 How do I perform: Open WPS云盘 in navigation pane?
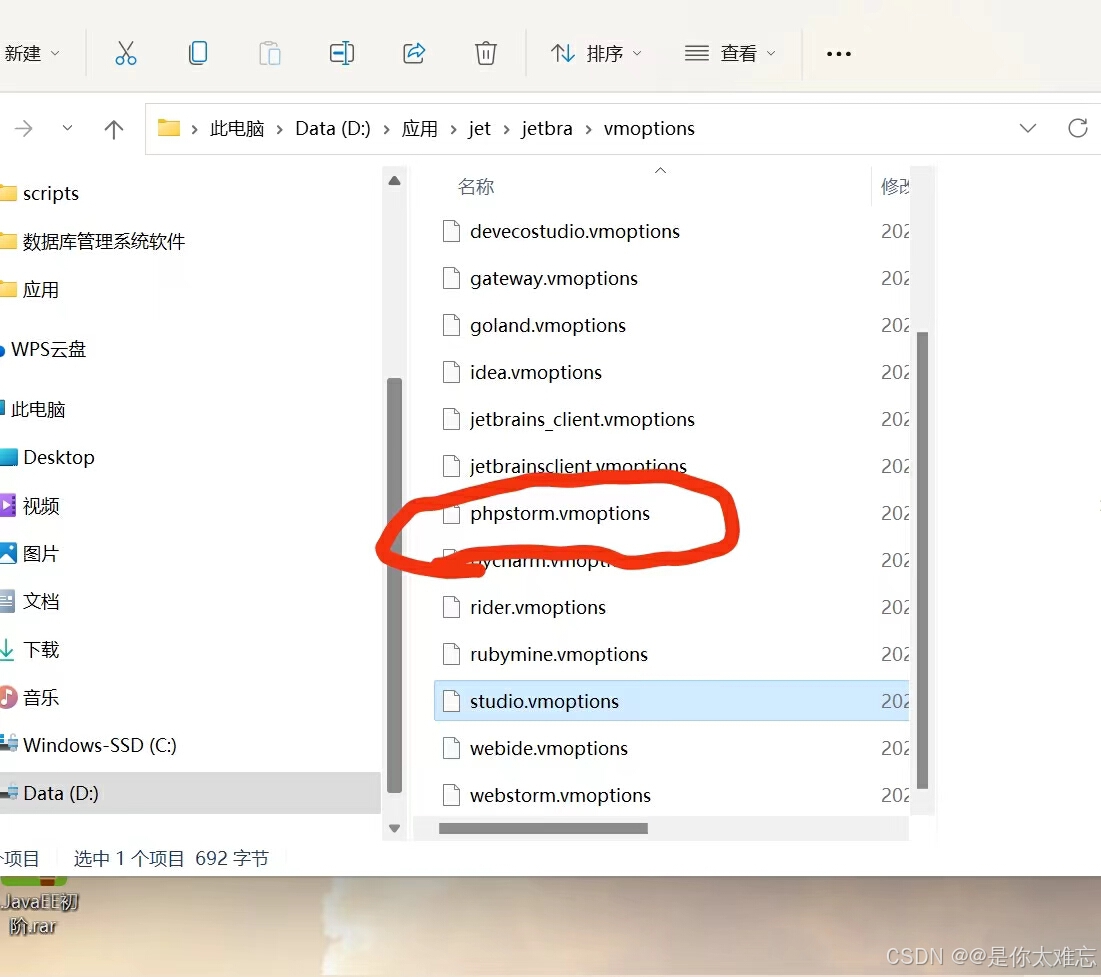point(44,349)
